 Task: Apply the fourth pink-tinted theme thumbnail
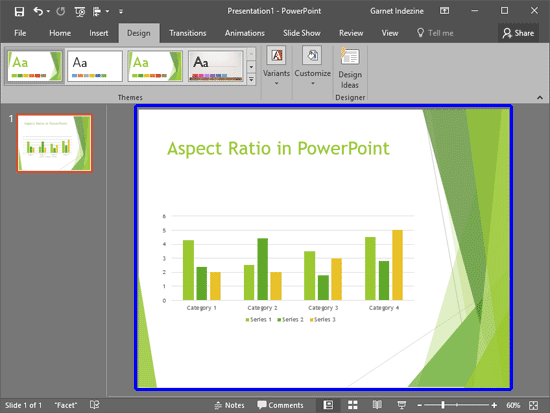point(215,66)
